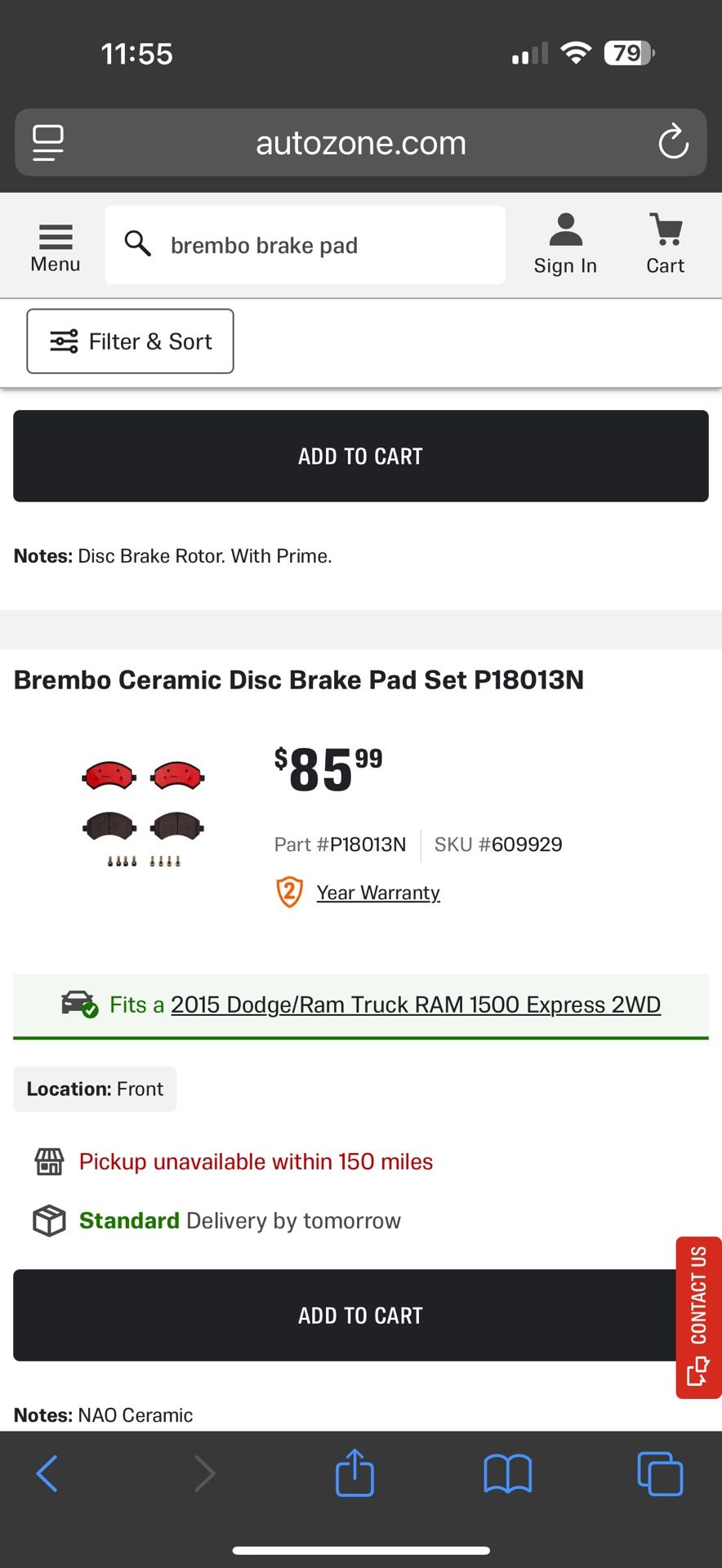Show Safari open tabs overview
The image size is (722, 1568).
pos(659,1473)
